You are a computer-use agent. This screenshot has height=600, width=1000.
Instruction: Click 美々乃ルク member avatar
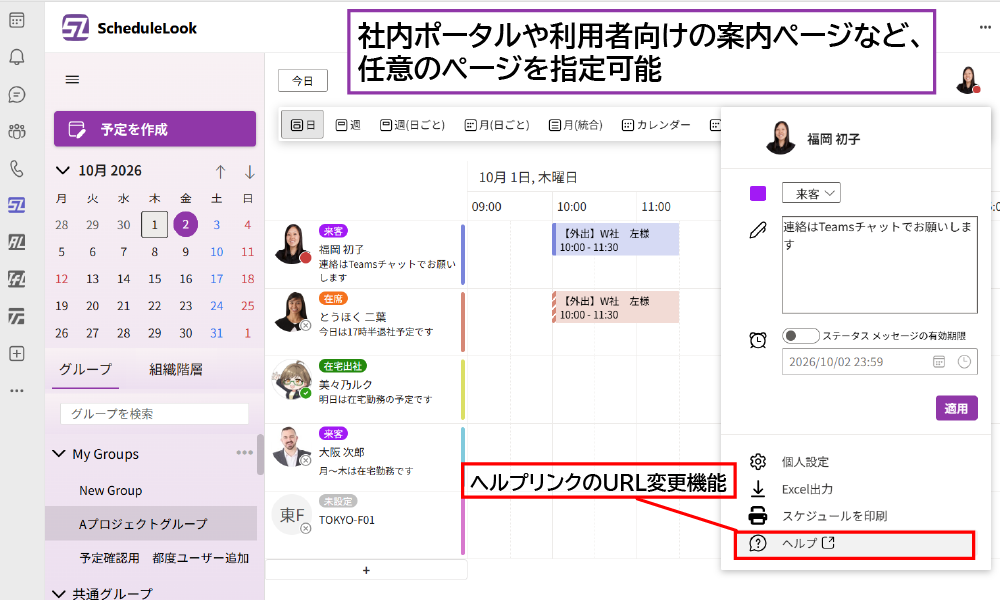[291, 380]
